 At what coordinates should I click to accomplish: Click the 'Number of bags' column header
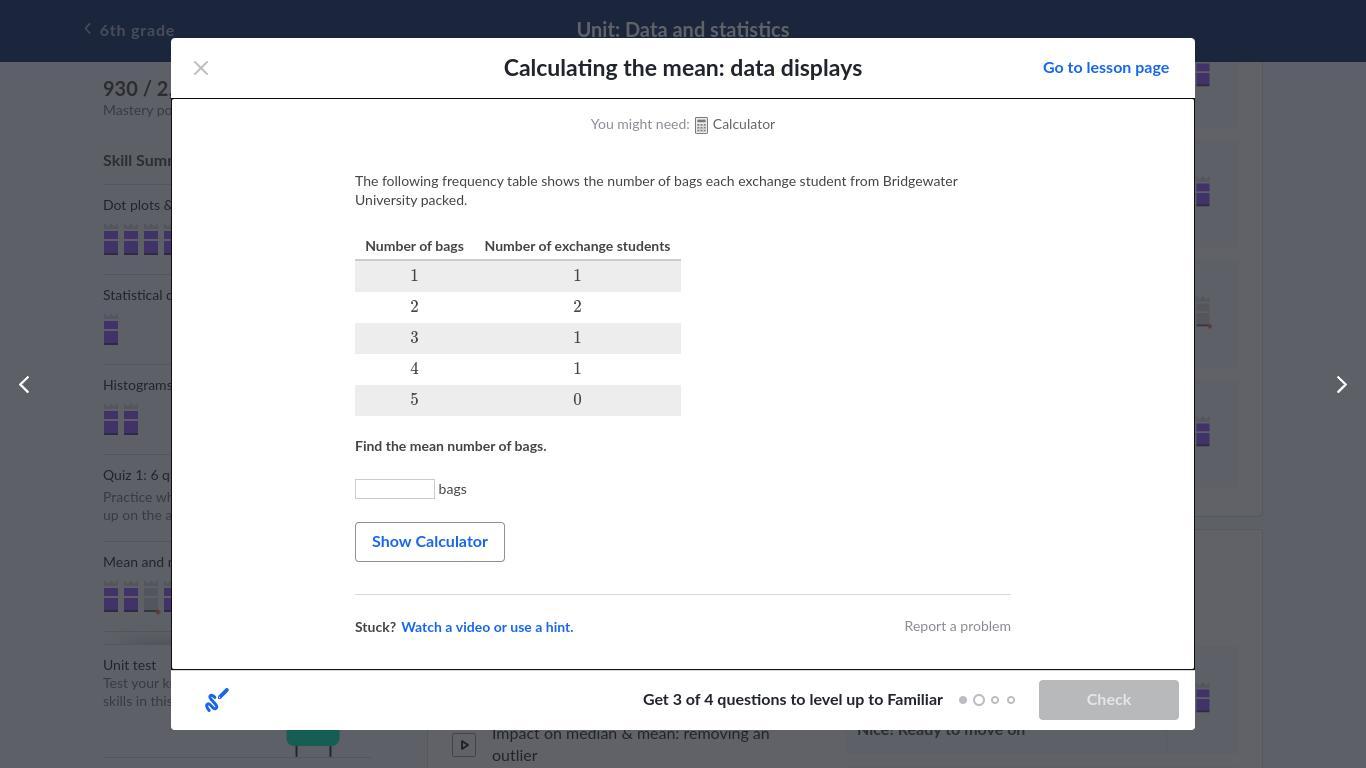tap(414, 246)
